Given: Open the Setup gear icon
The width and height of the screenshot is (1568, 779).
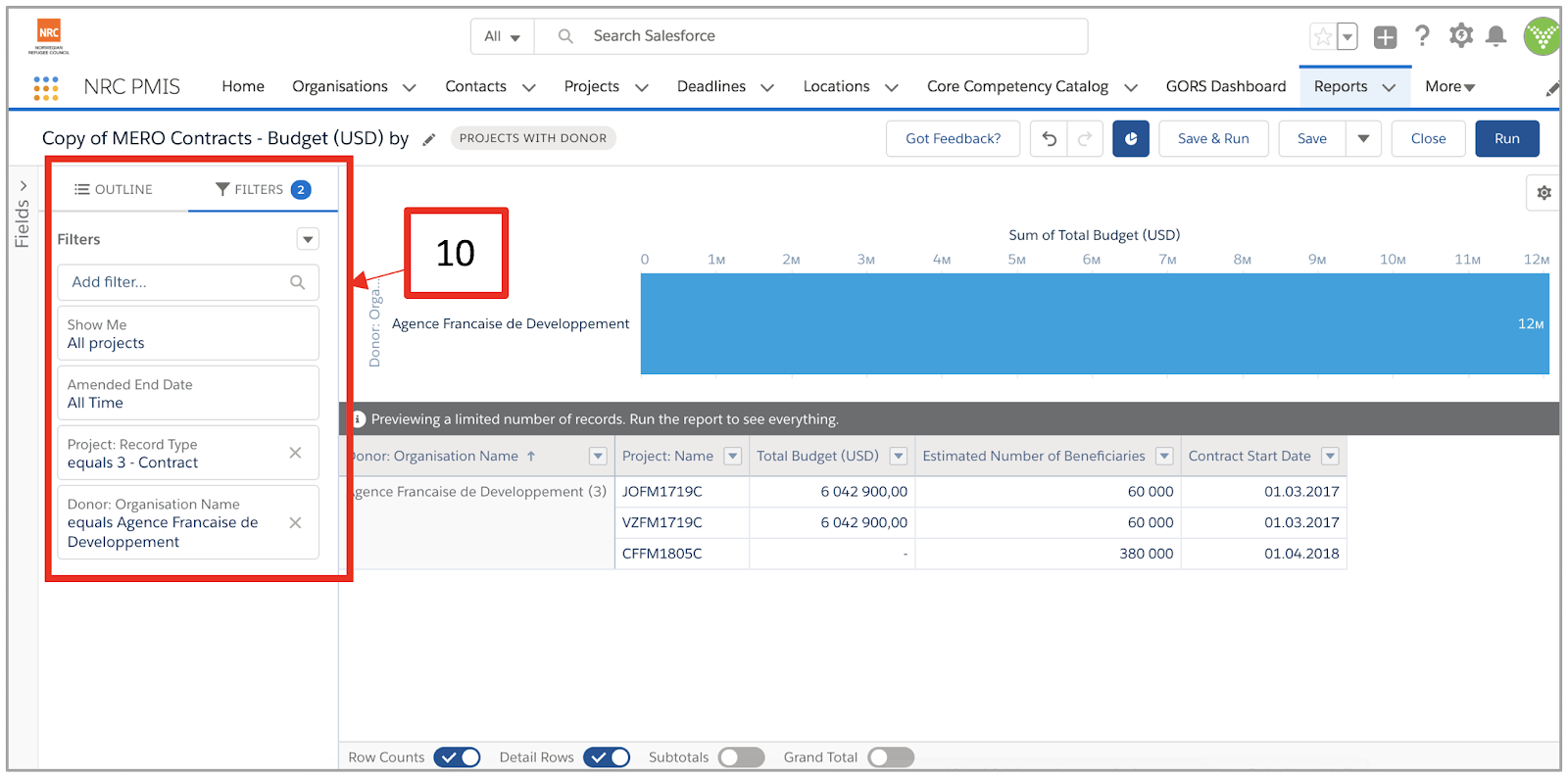Looking at the screenshot, I should 1461,36.
